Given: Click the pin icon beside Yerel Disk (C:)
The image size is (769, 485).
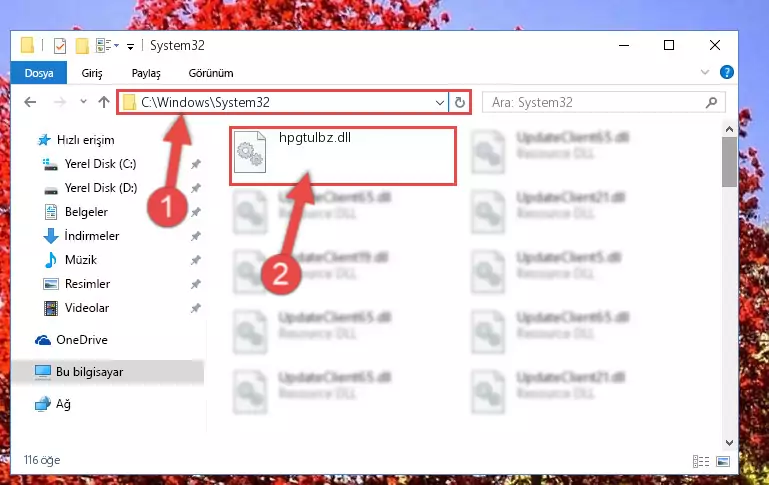Looking at the screenshot, I should click(196, 164).
